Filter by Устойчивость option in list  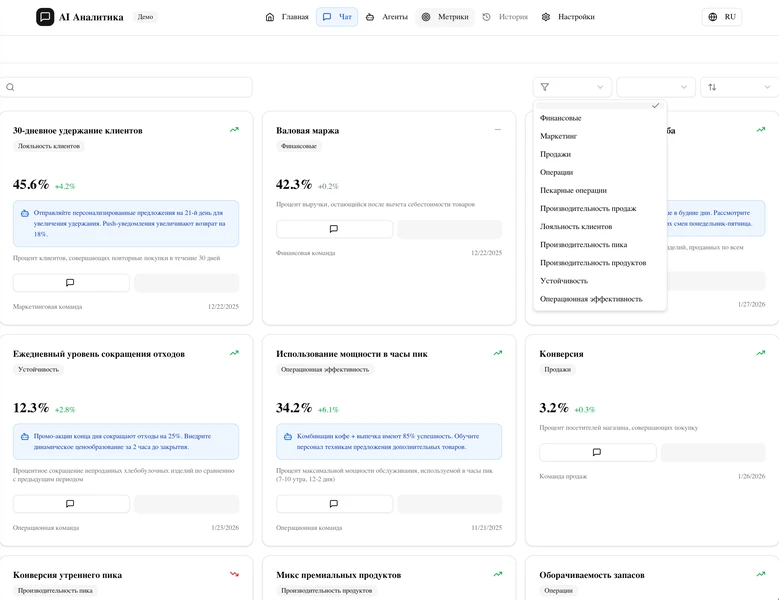point(600,281)
